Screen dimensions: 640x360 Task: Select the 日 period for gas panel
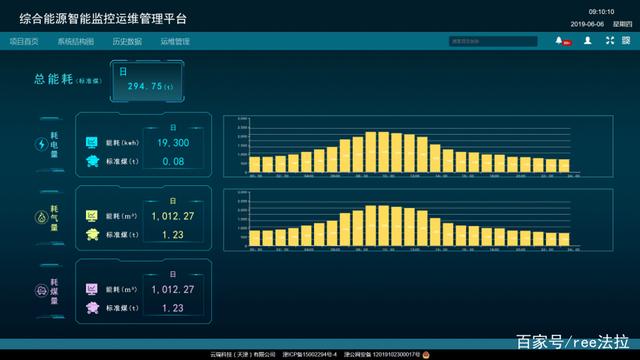(x=173, y=201)
